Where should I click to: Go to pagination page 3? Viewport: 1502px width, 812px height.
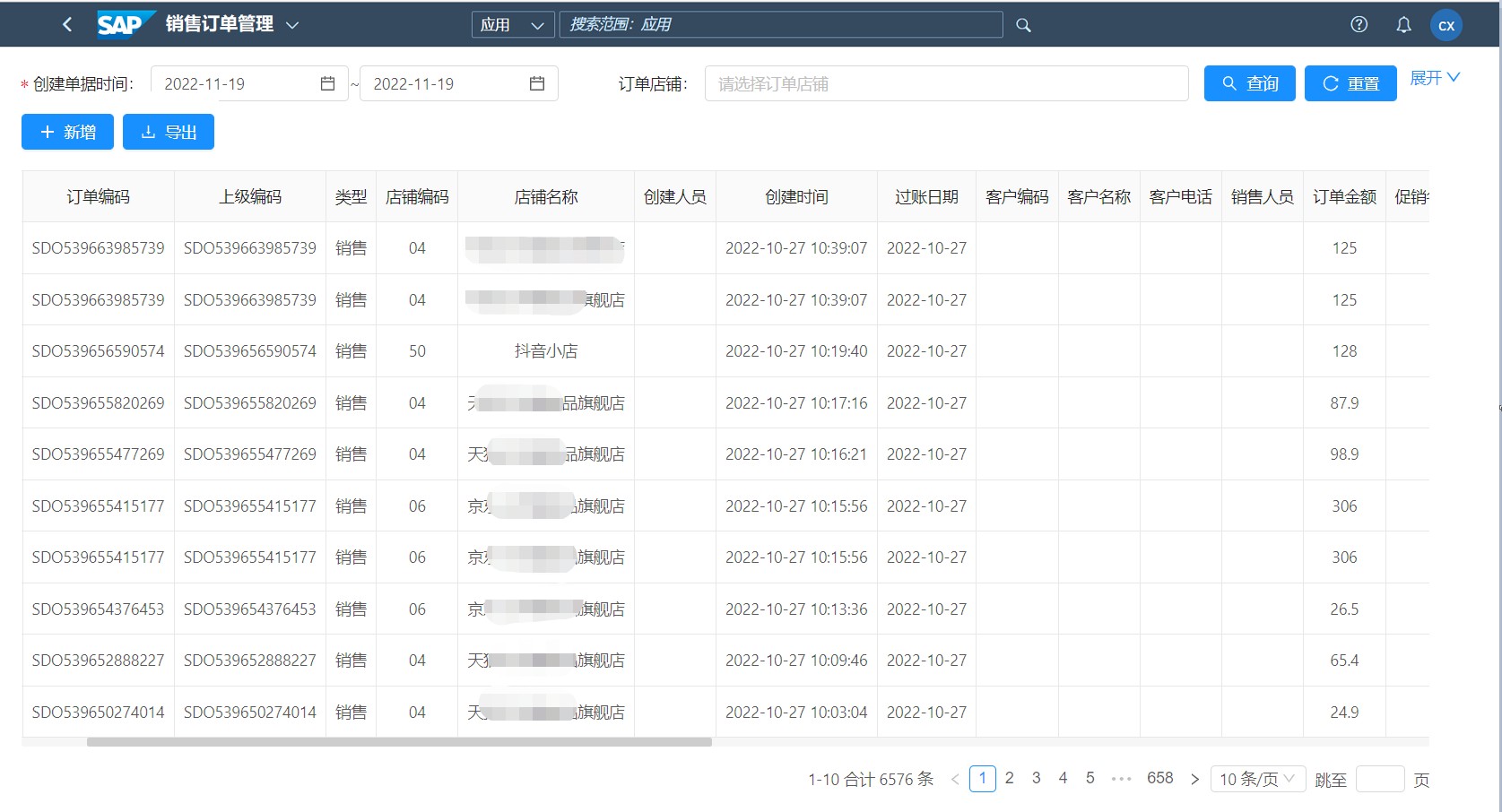click(1037, 778)
